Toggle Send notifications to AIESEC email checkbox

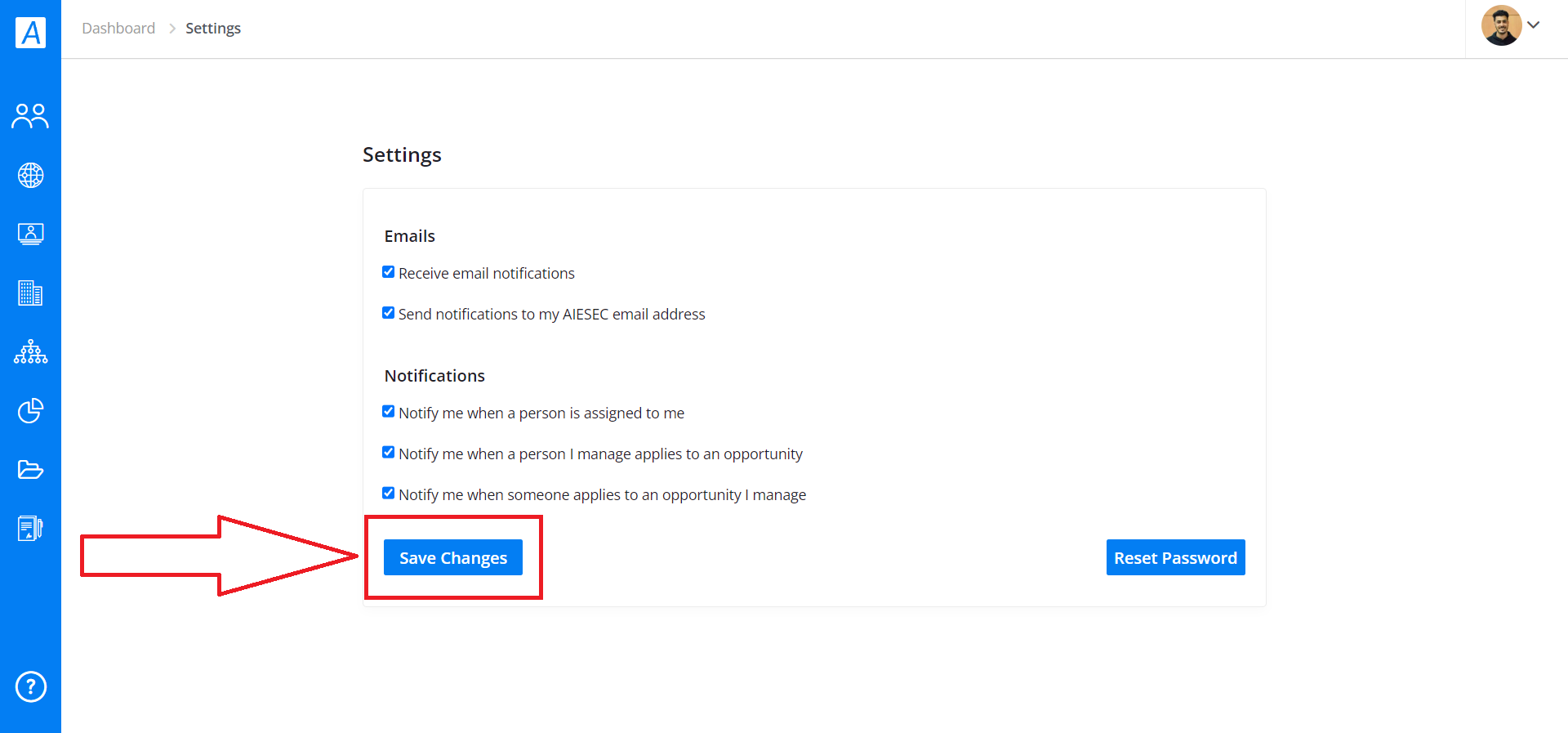(389, 313)
